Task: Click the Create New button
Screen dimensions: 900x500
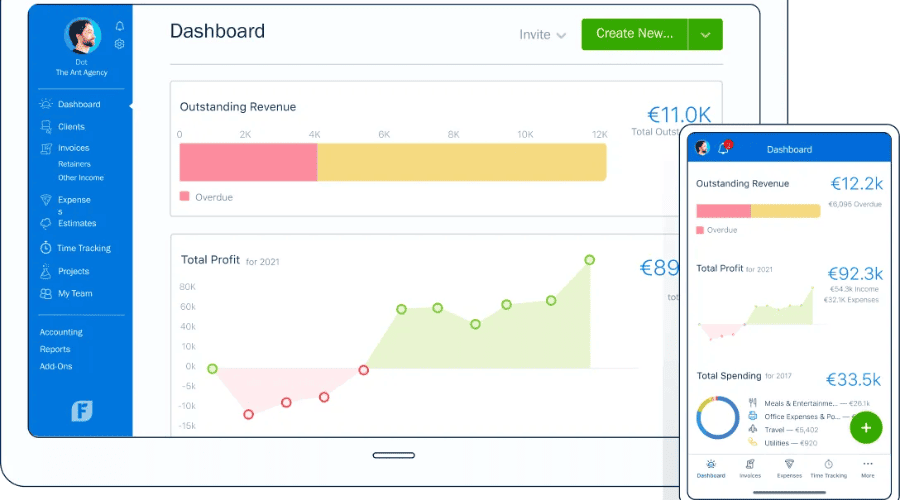Action: [634, 34]
